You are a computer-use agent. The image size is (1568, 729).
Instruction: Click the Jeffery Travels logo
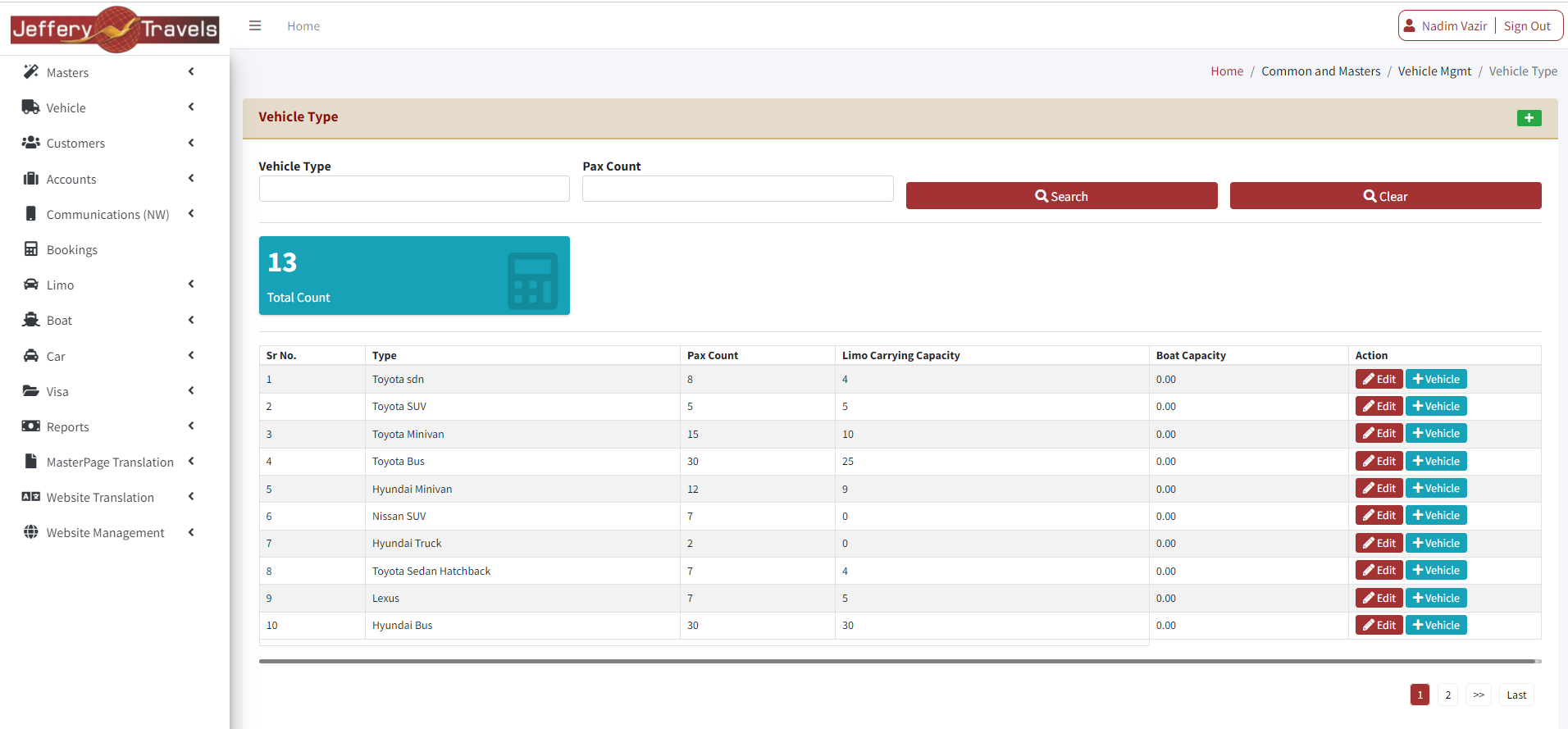coord(115,29)
